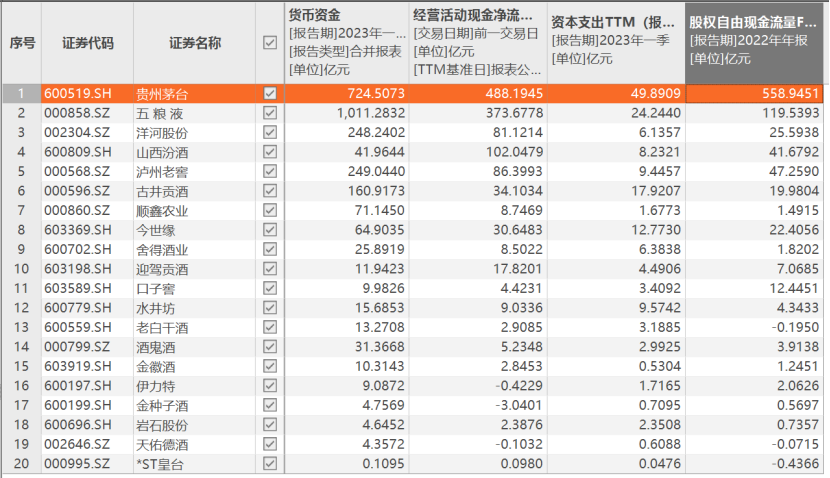This screenshot has height=478, width=830.
Task: Toggle the select-all checkbox in the header
Action: pyautogui.click(x=269, y=43)
